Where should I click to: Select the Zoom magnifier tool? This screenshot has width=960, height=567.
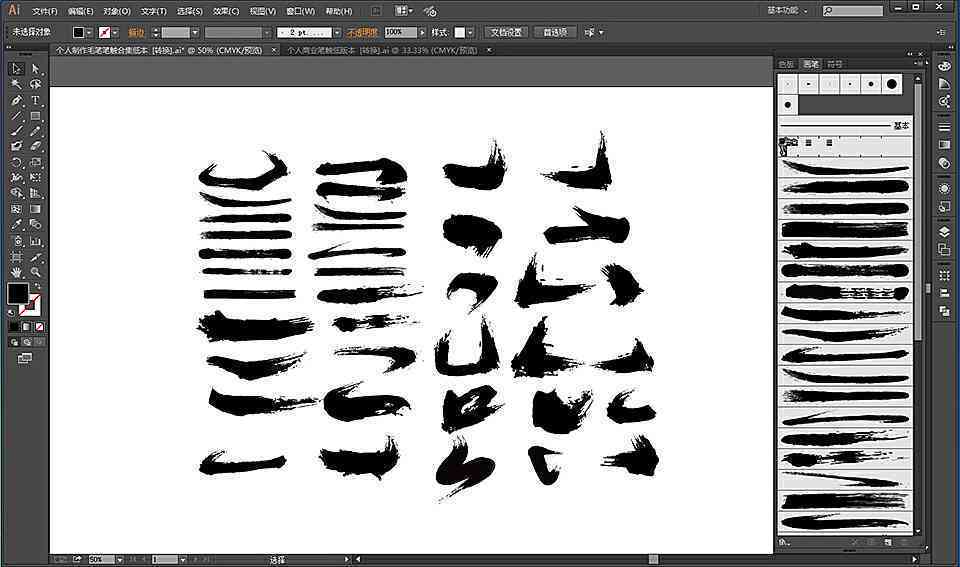tap(36, 272)
